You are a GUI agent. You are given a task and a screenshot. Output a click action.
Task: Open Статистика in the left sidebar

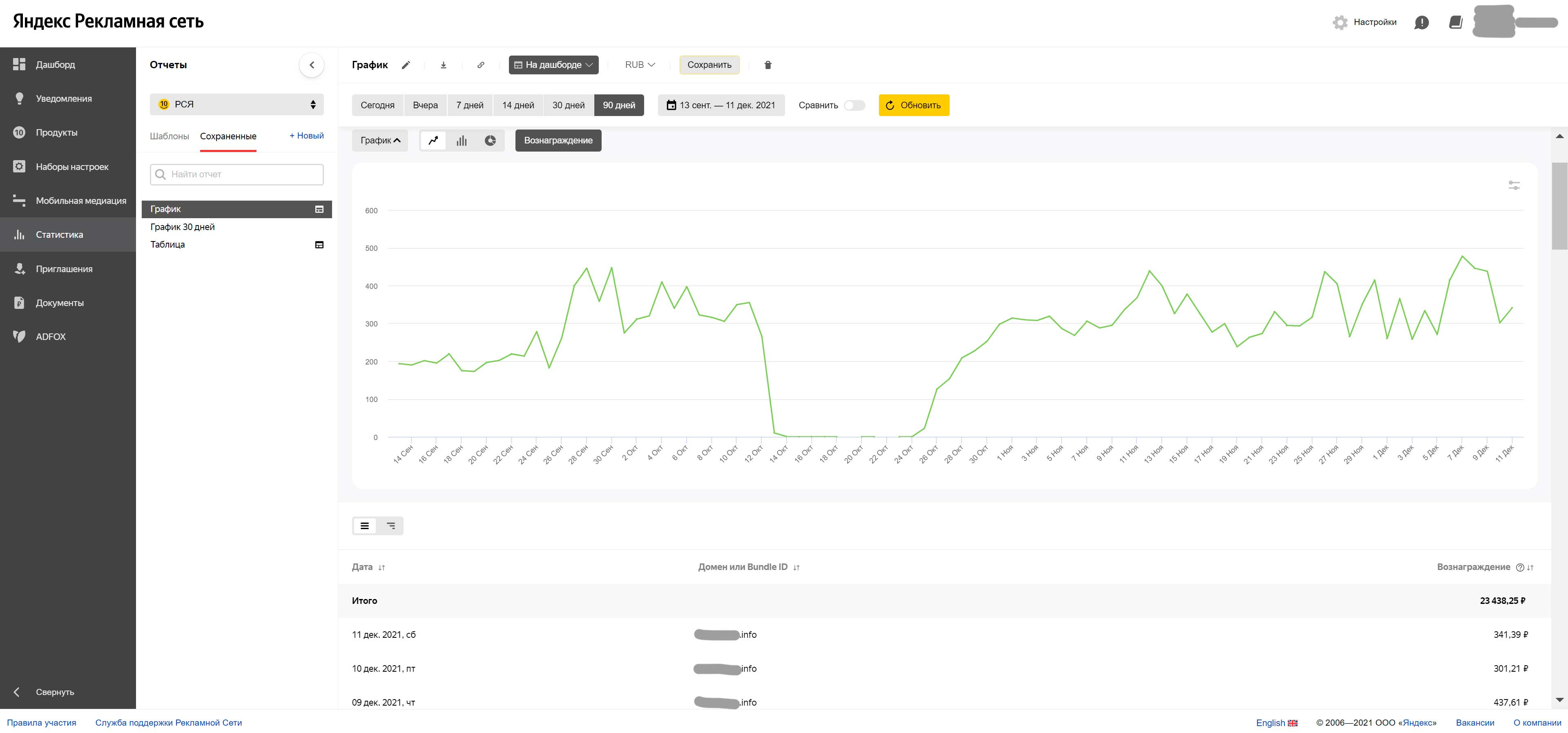click(x=59, y=235)
